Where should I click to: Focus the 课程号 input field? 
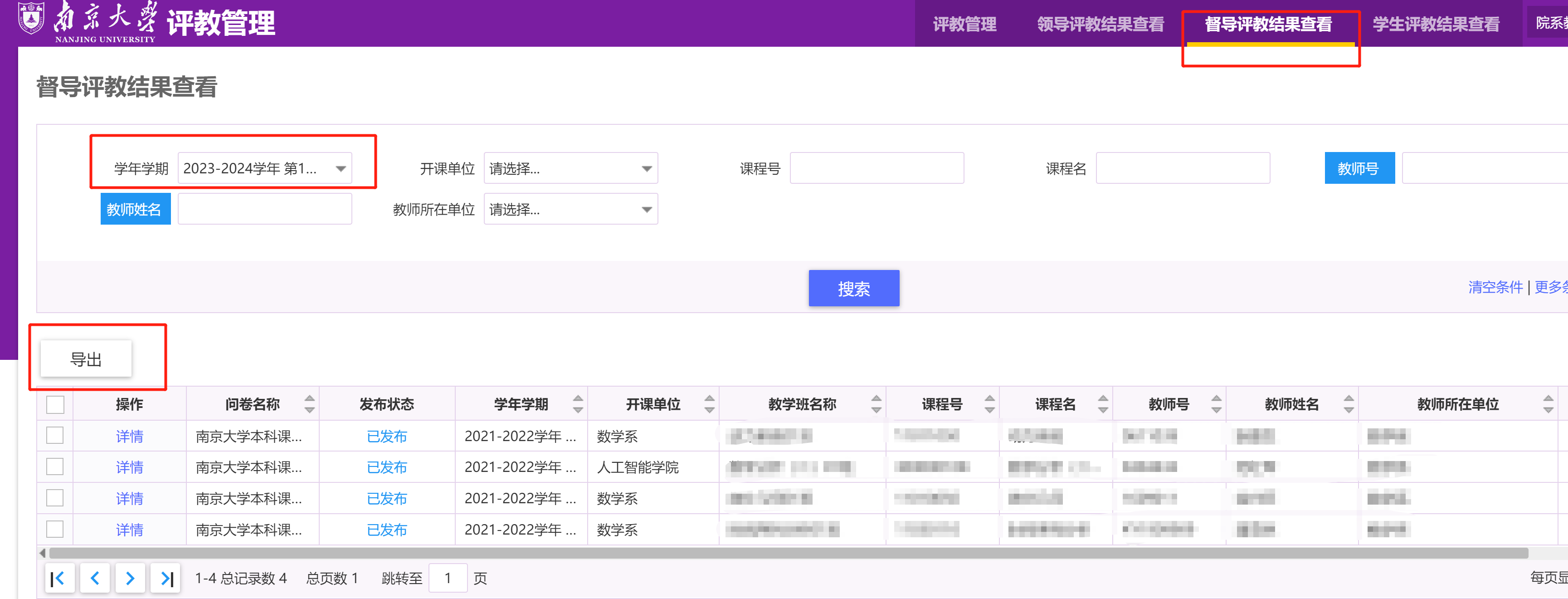point(877,168)
